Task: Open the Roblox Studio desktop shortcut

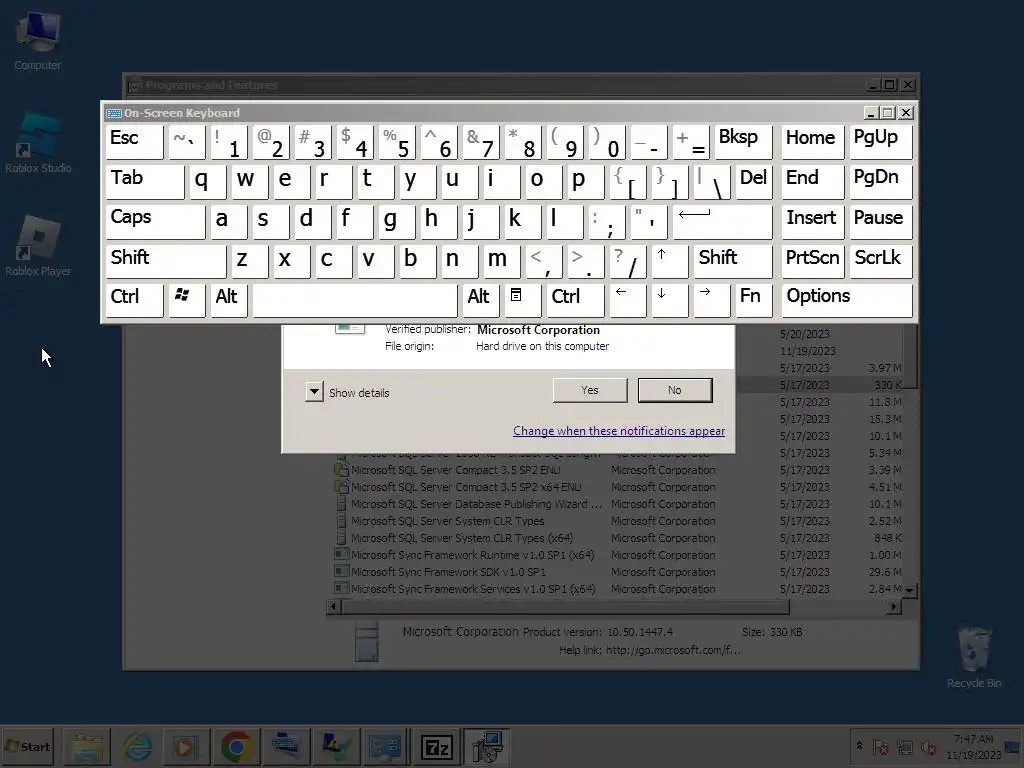Action: tap(38, 143)
